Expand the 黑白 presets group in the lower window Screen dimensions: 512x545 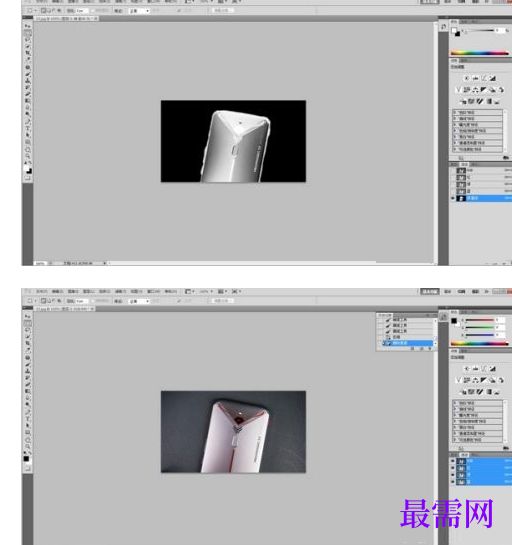455,428
